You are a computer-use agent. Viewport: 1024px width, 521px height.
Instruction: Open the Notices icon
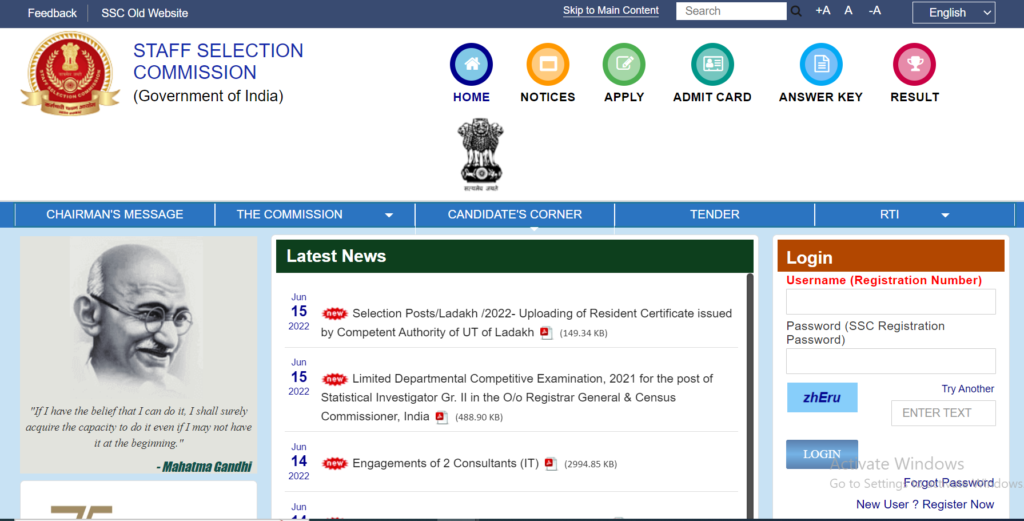click(x=547, y=64)
